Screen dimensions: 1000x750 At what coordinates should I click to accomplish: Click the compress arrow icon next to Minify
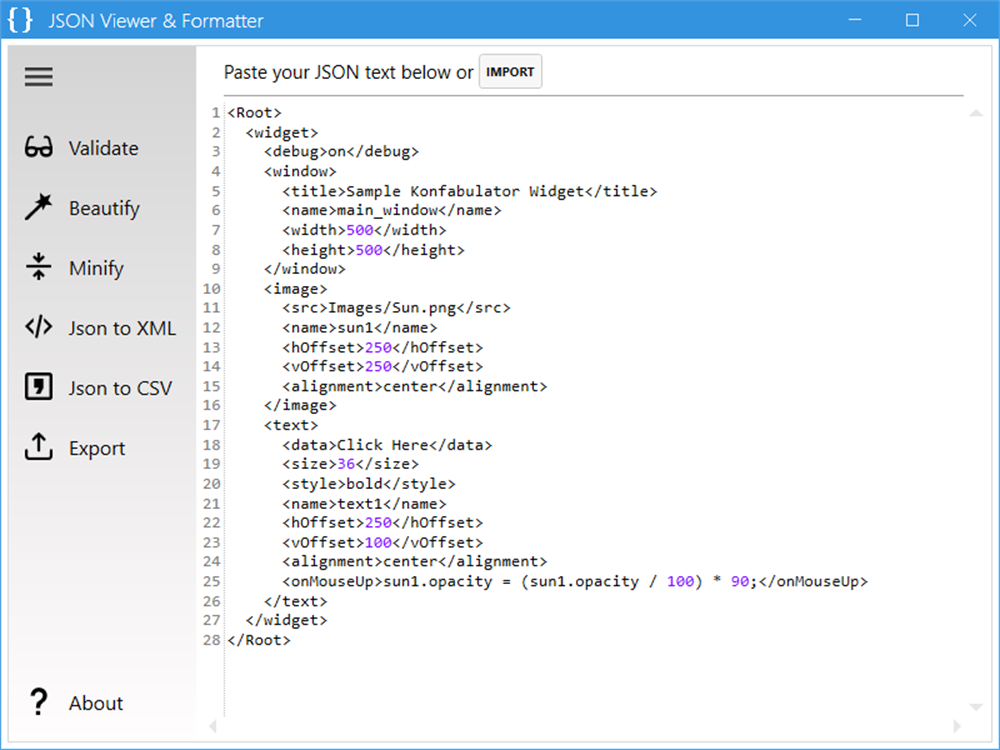(38, 267)
